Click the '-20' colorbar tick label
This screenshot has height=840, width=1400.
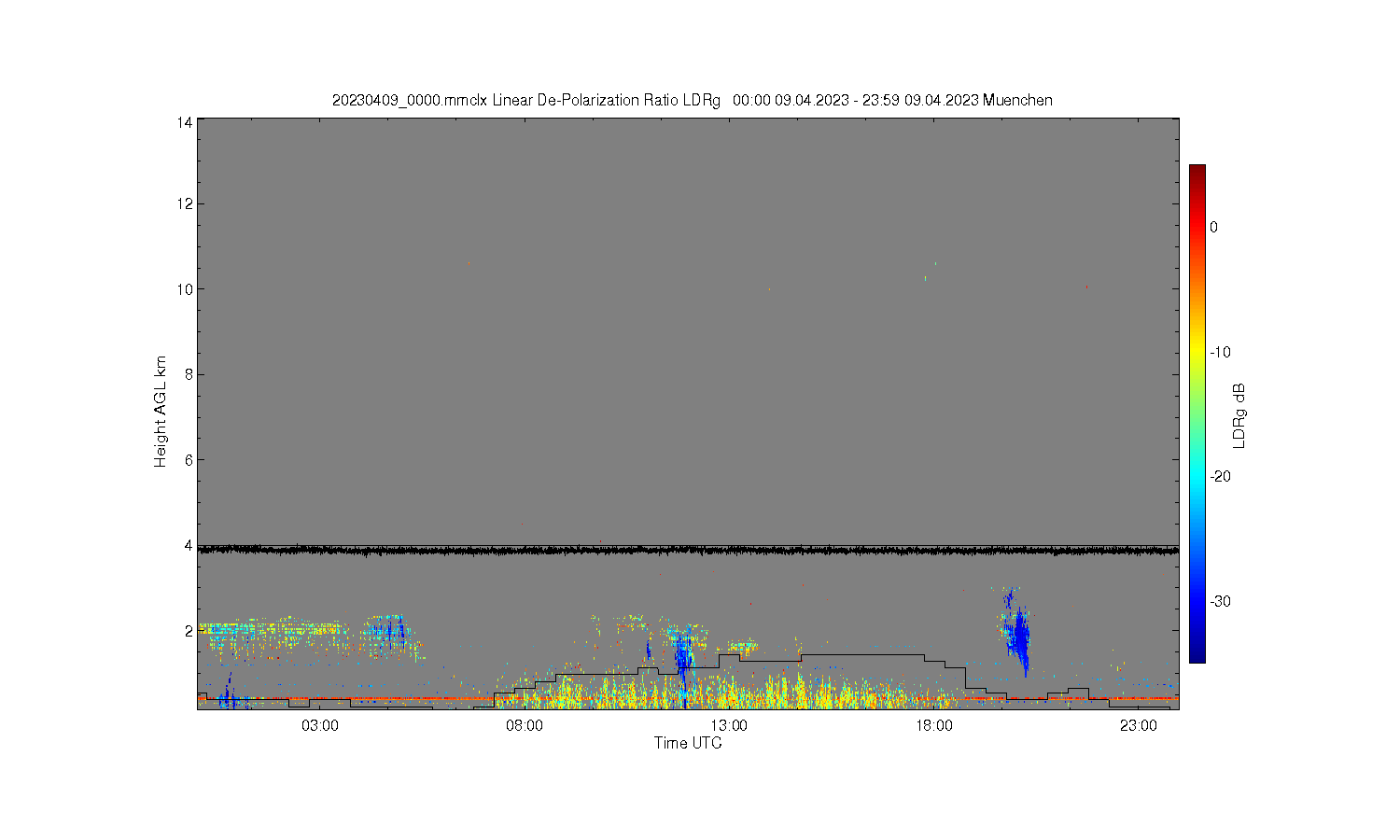coord(1220,476)
